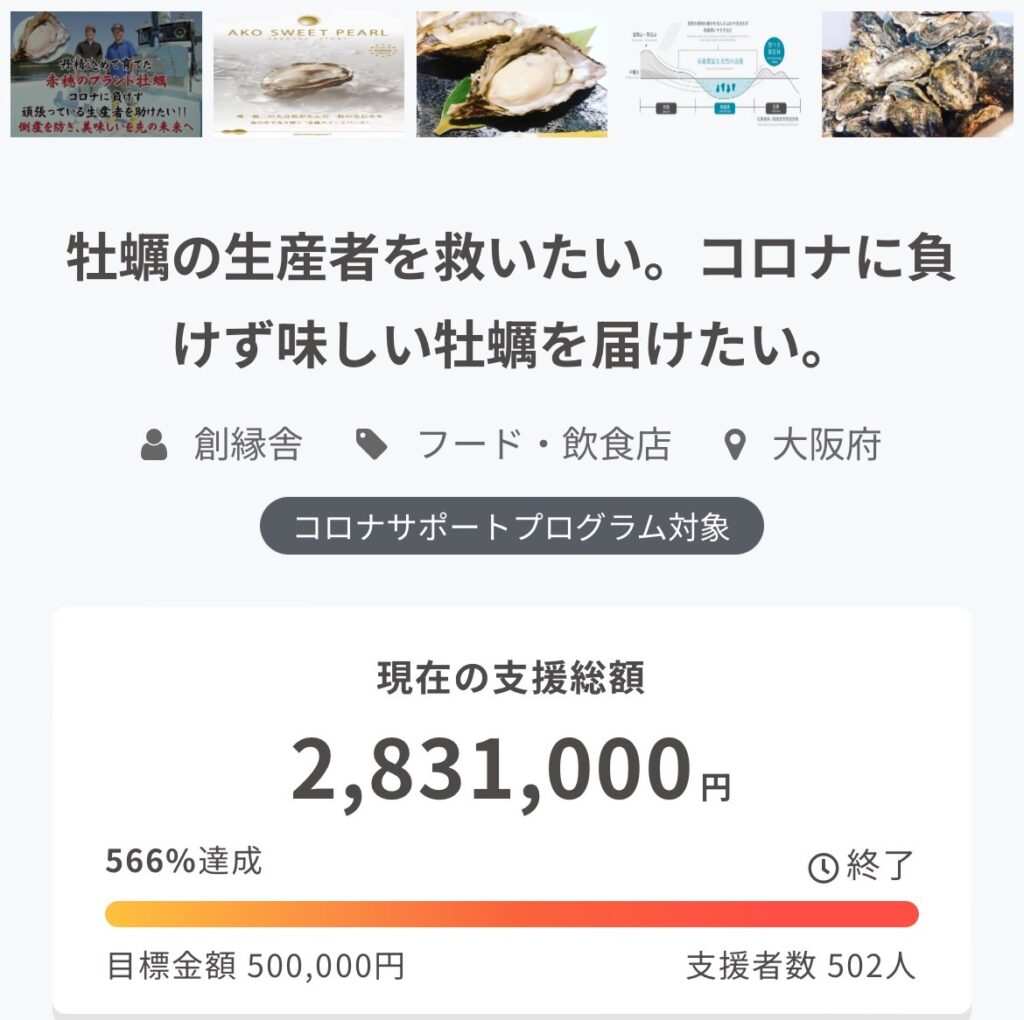Click the orange-red funding progress bar
Screen dimensions: 1024x1020
tap(511, 914)
